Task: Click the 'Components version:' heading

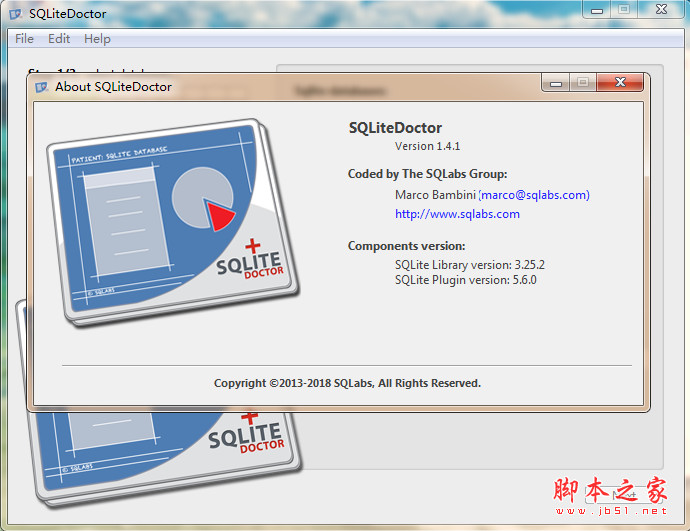Action: point(406,246)
